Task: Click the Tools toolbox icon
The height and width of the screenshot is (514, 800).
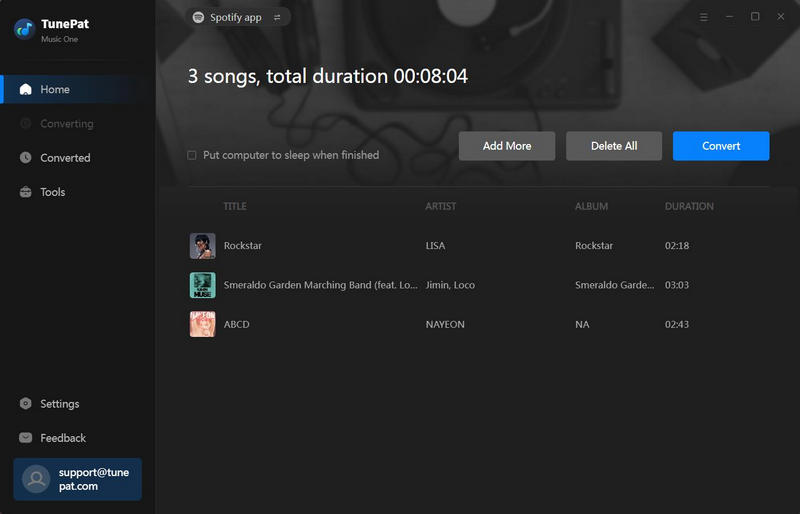Action: (26, 192)
